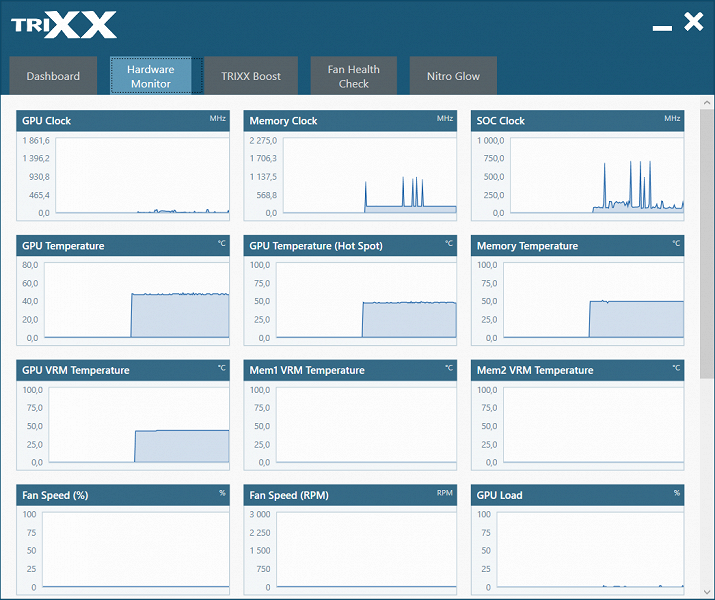Go to the Nitro Glow tab

point(453,76)
